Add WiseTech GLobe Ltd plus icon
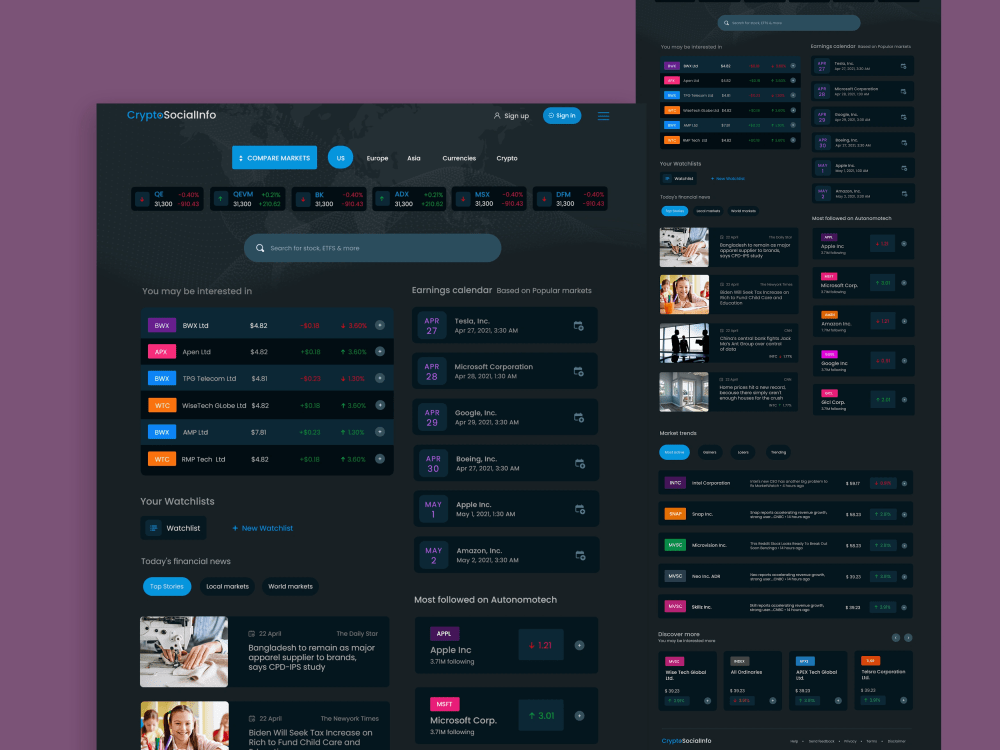Screen dimensions: 1000x750 pyautogui.click(x=380, y=405)
